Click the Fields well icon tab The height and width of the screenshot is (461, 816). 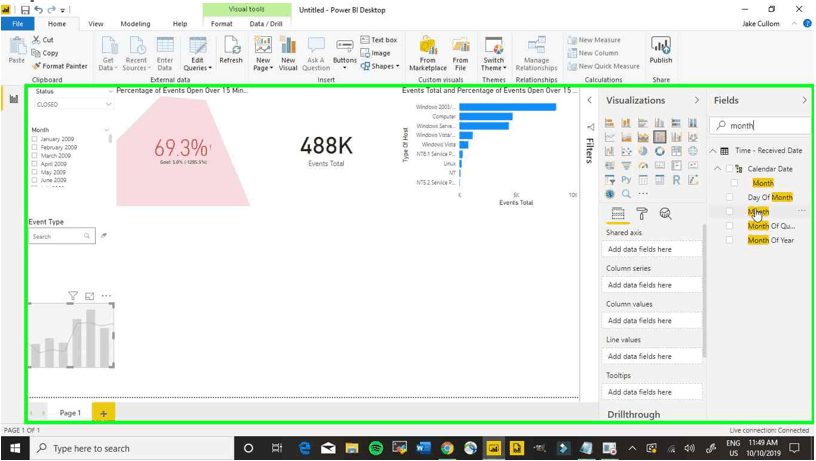pos(618,213)
